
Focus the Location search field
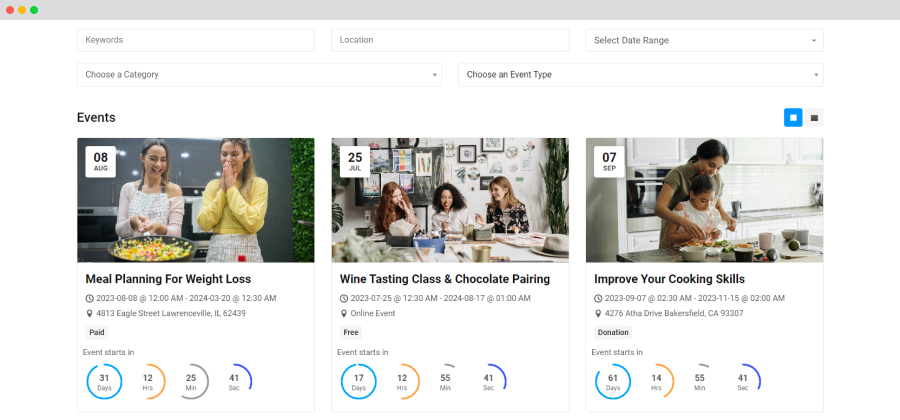pyautogui.click(x=450, y=40)
